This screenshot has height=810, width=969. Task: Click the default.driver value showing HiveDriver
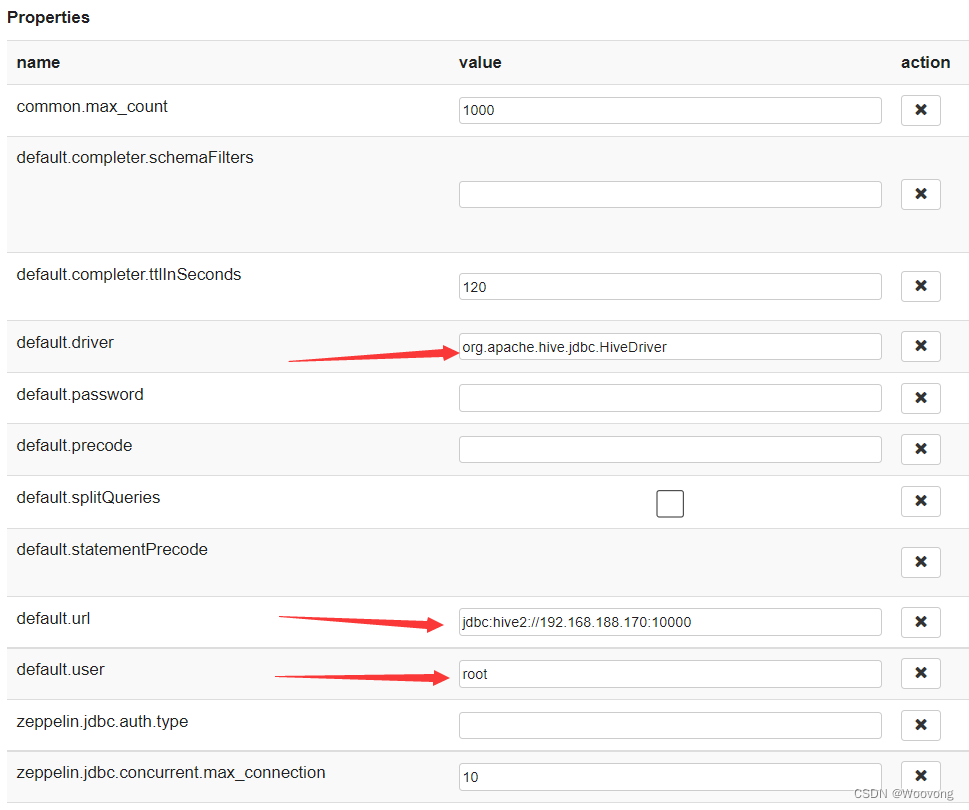tap(669, 346)
